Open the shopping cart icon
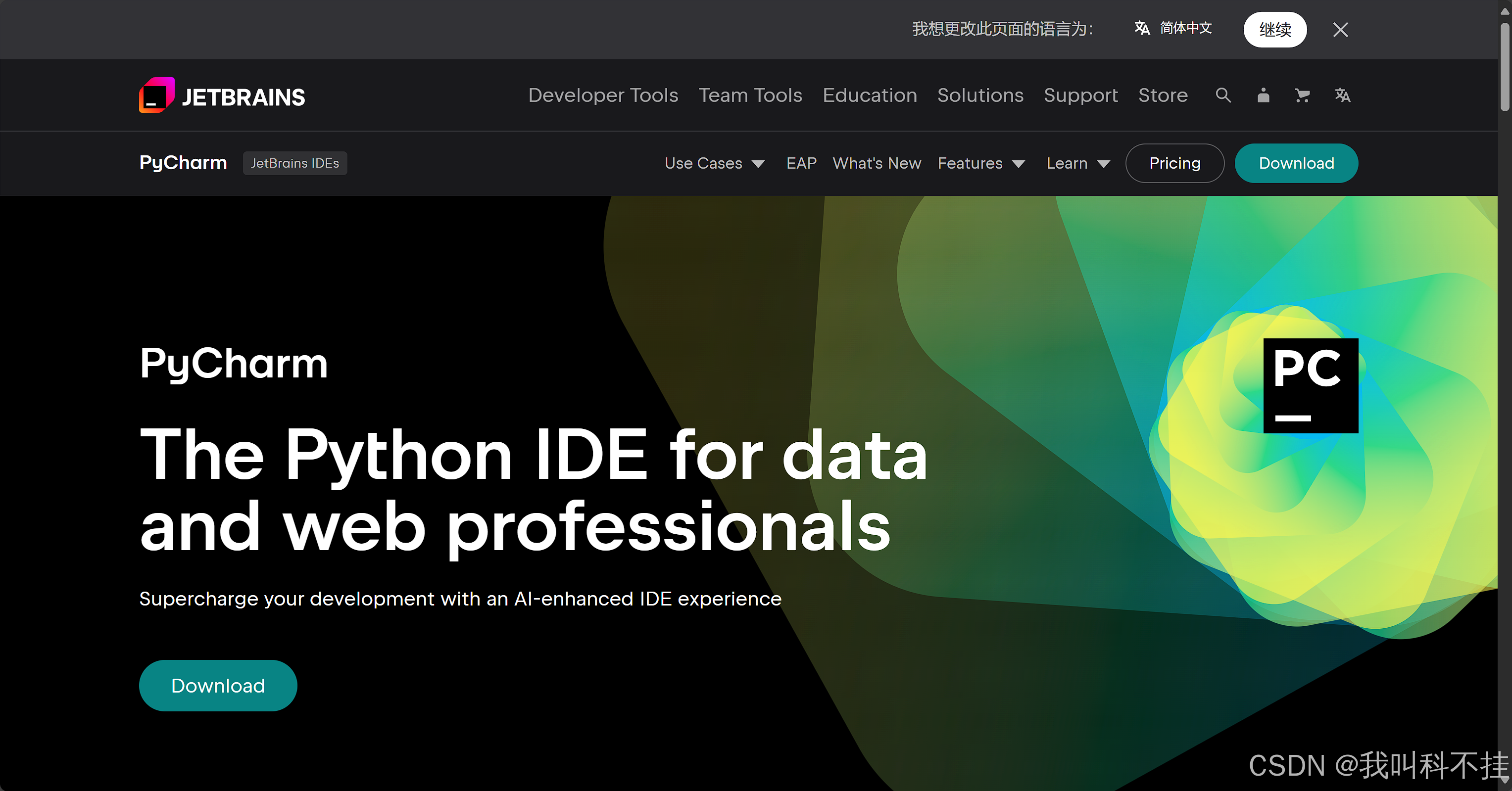 pyautogui.click(x=1302, y=95)
